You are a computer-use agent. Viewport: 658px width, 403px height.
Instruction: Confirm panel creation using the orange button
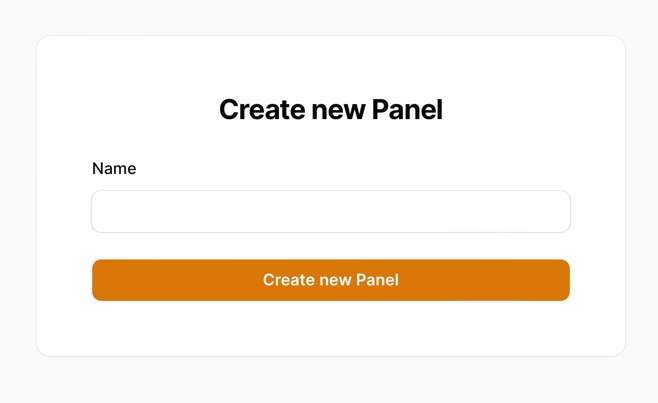pyautogui.click(x=330, y=280)
